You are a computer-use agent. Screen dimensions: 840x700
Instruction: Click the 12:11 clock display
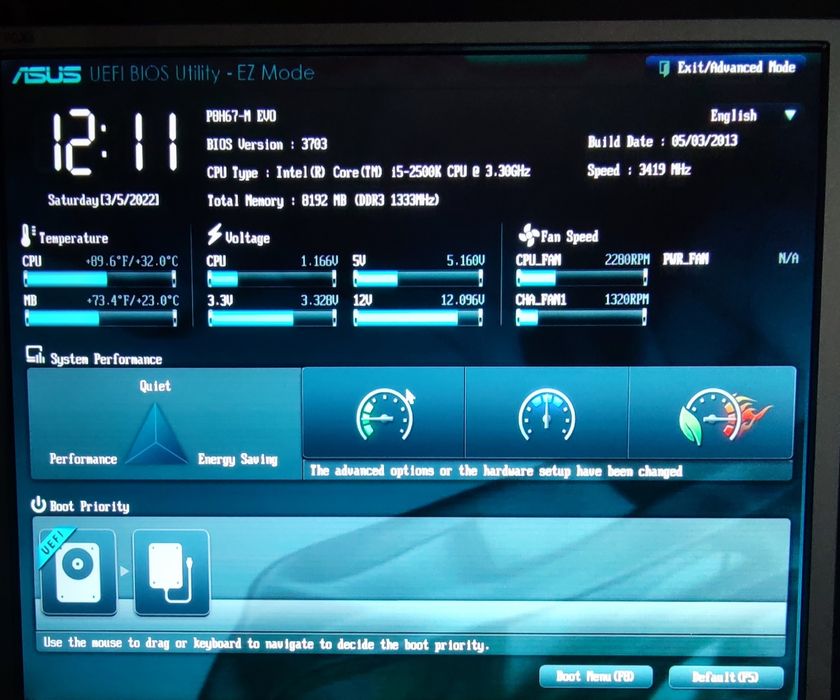[x=115, y=143]
